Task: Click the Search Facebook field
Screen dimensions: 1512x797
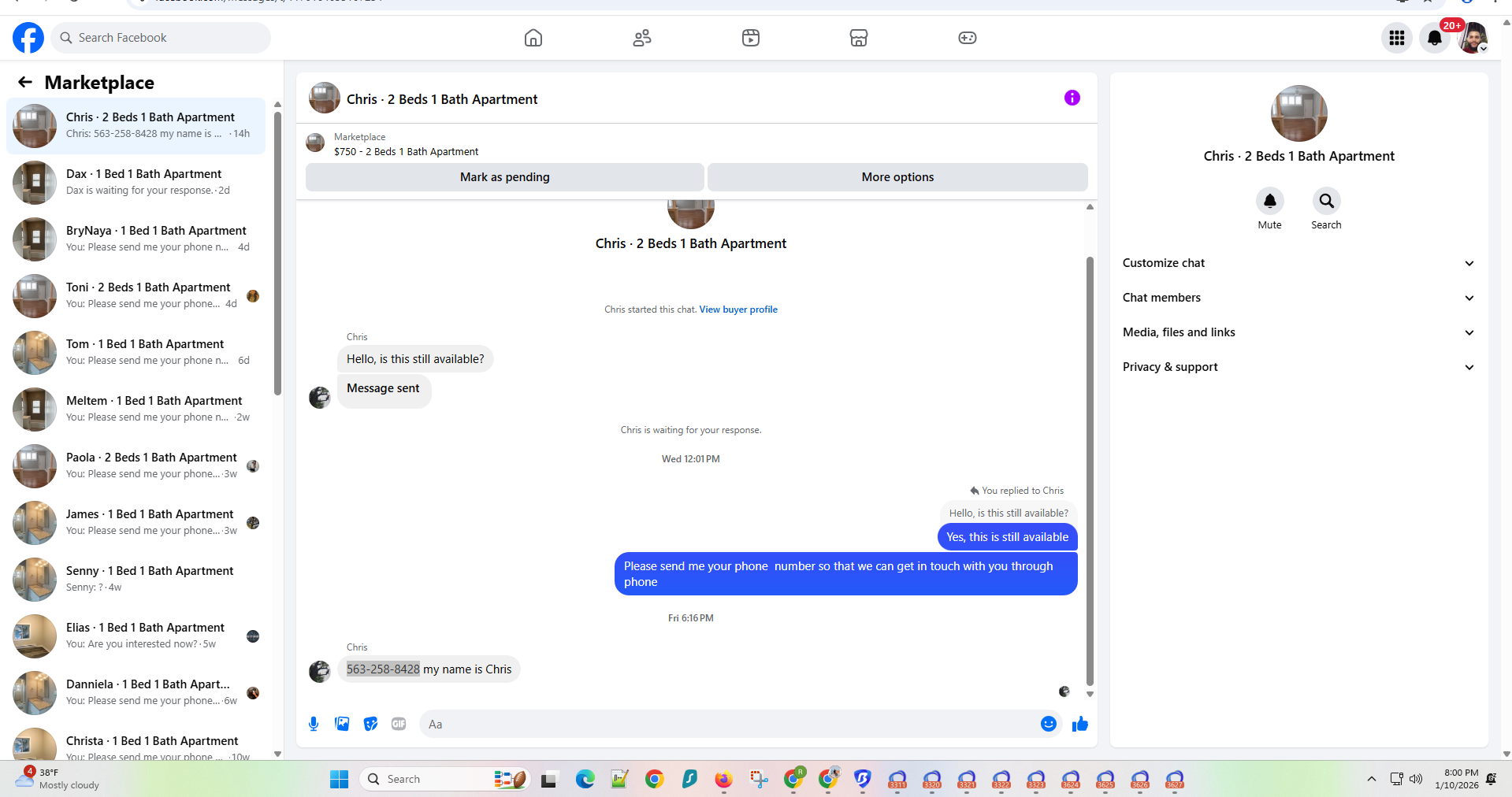Action: [x=161, y=38]
